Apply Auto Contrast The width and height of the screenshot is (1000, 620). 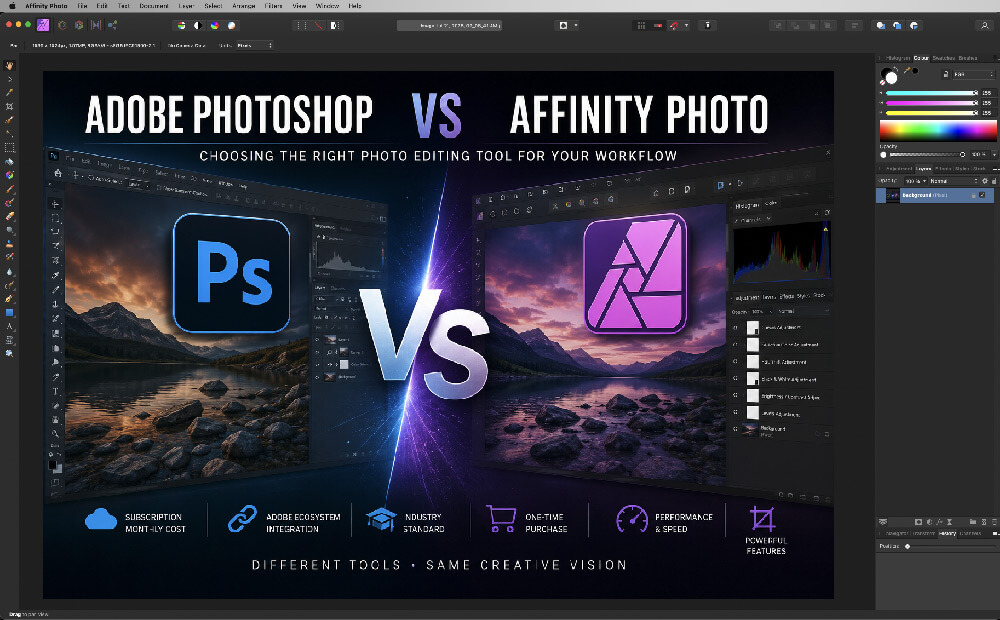pyautogui.click(x=198, y=26)
